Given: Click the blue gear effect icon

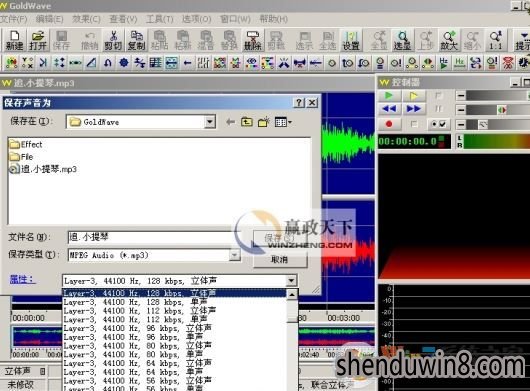Looking at the screenshot, I should 124,63.
